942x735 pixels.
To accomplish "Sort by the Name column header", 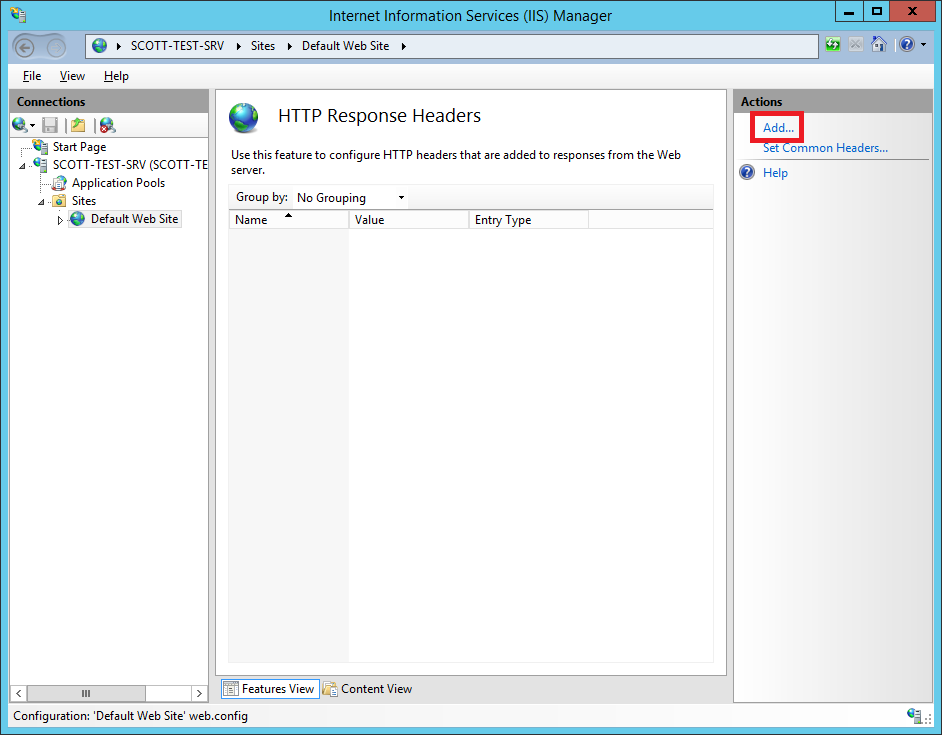I will point(288,220).
